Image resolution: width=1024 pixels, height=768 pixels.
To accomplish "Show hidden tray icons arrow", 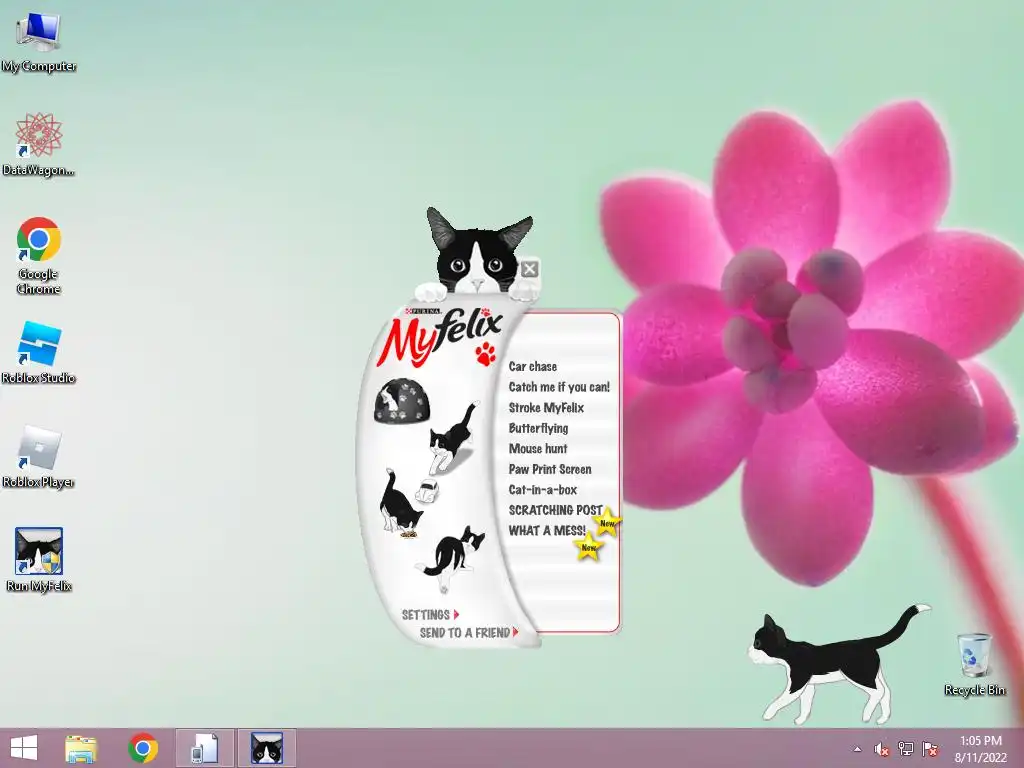I will 857,749.
